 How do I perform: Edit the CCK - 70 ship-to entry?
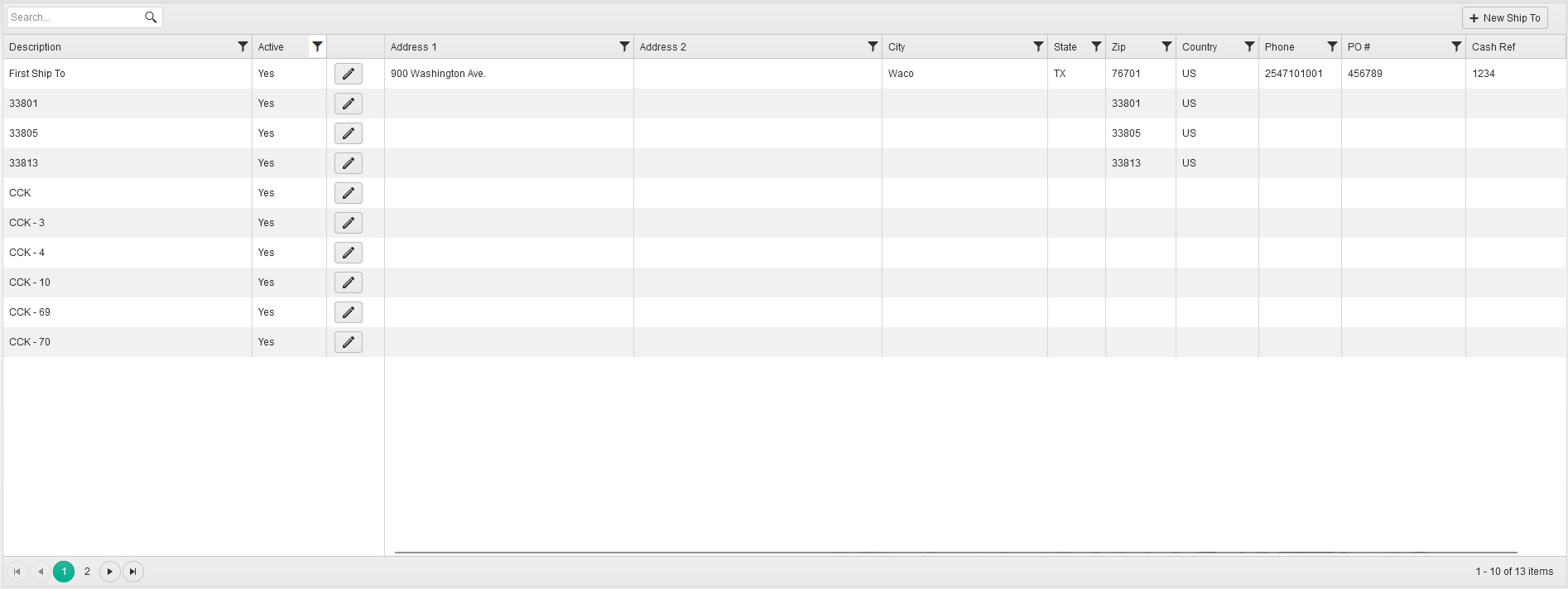point(348,342)
